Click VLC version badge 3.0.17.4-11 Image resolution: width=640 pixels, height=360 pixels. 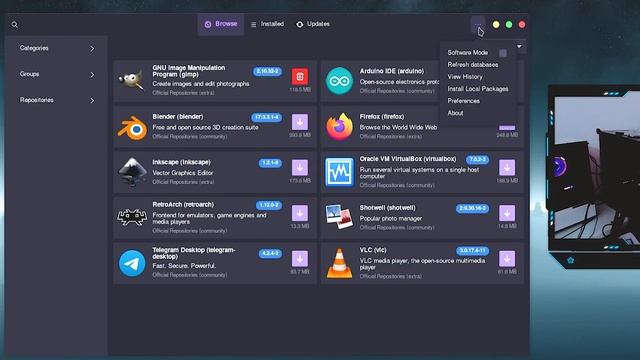tap(473, 250)
